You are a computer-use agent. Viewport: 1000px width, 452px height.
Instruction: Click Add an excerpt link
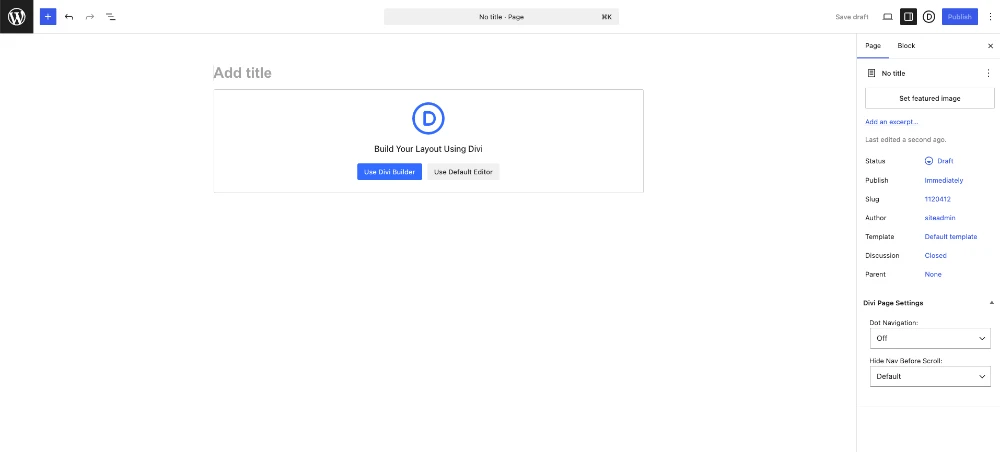pyautogui.click(x=891, y=122)
